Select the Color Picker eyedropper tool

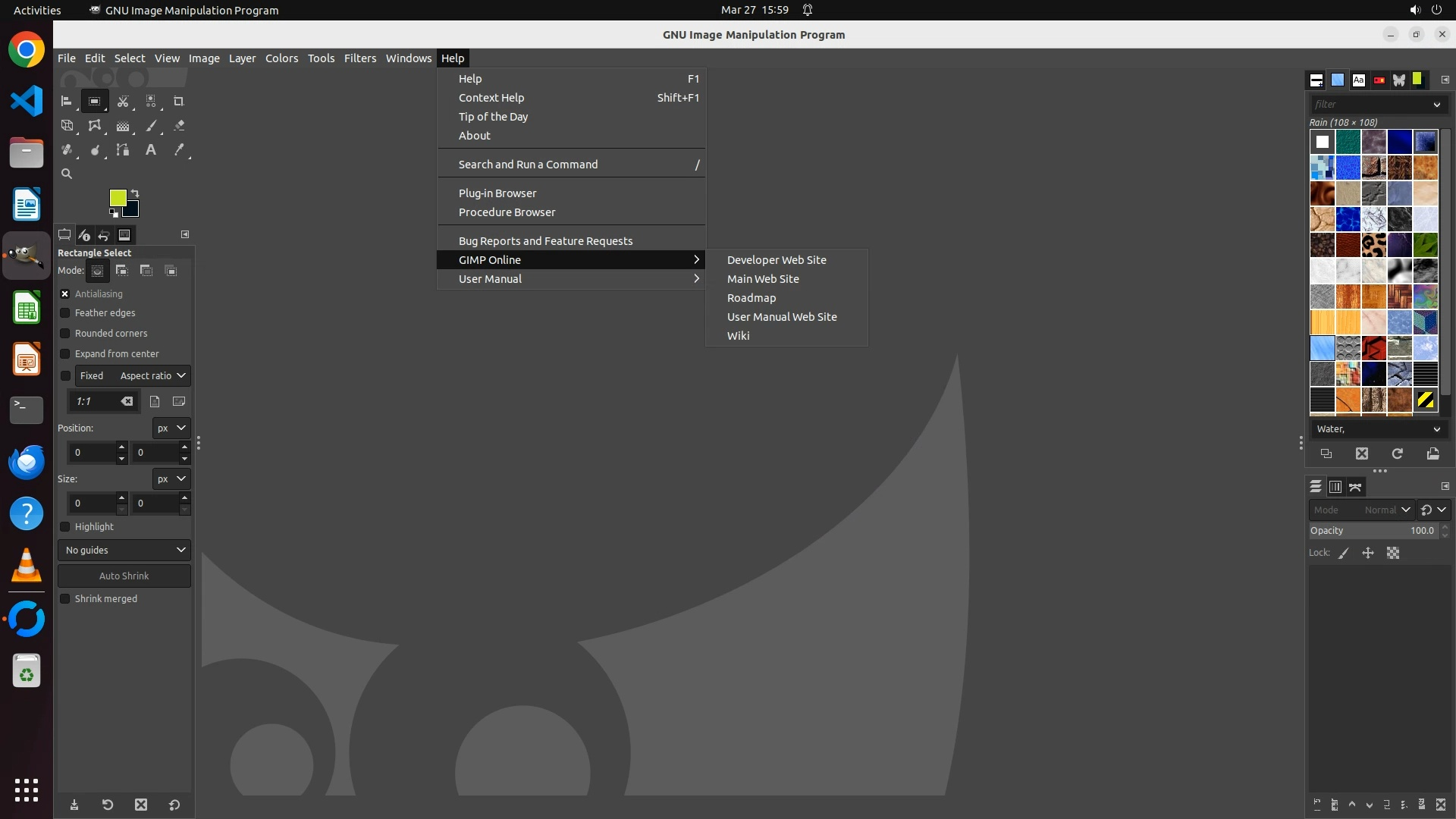[x=179, y=150]
